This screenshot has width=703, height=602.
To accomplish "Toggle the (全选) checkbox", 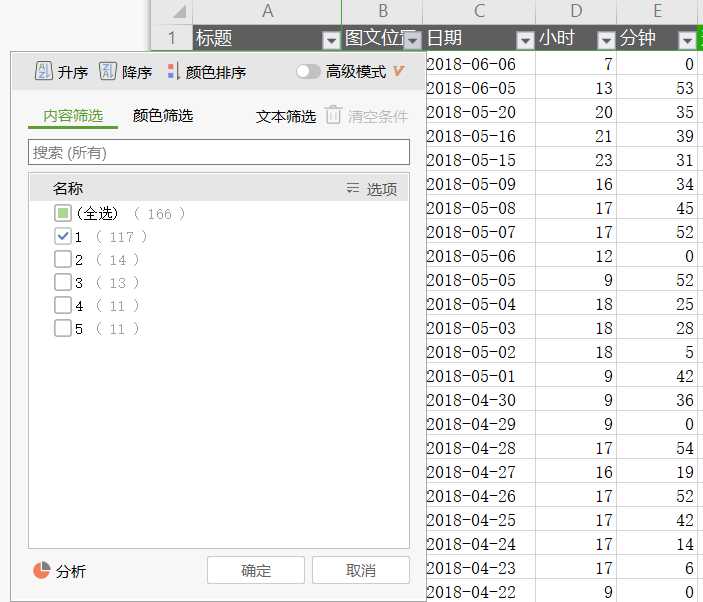I will [63, 213].
